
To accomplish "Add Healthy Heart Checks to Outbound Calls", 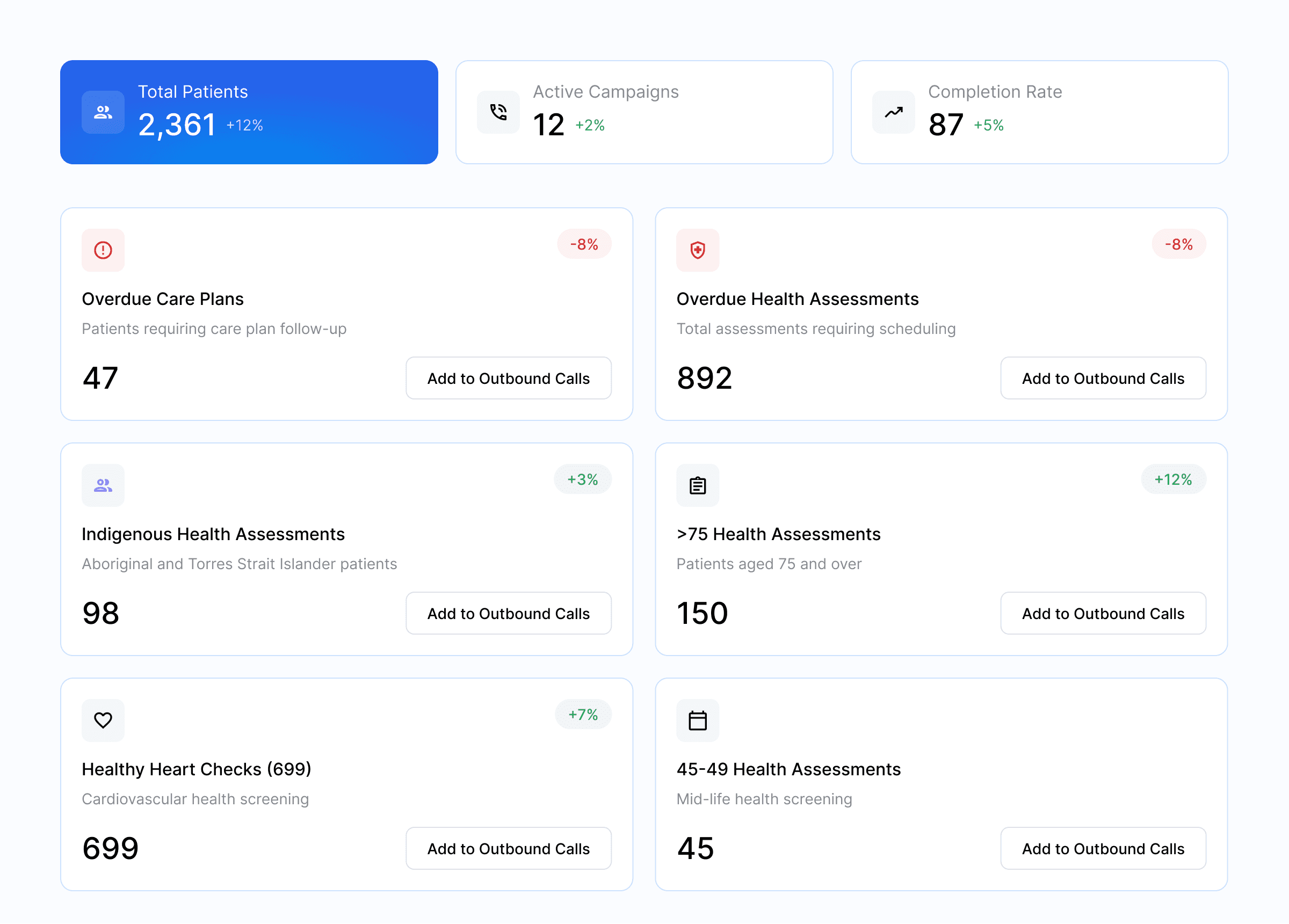I will pyautogui.click(x=508, y=848).
